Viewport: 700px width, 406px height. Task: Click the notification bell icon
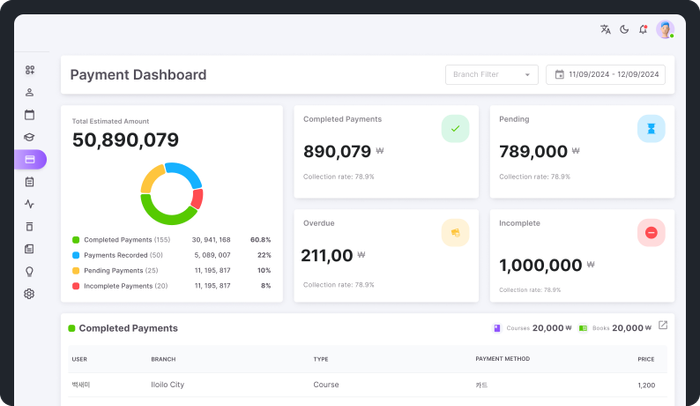point(643,30)
